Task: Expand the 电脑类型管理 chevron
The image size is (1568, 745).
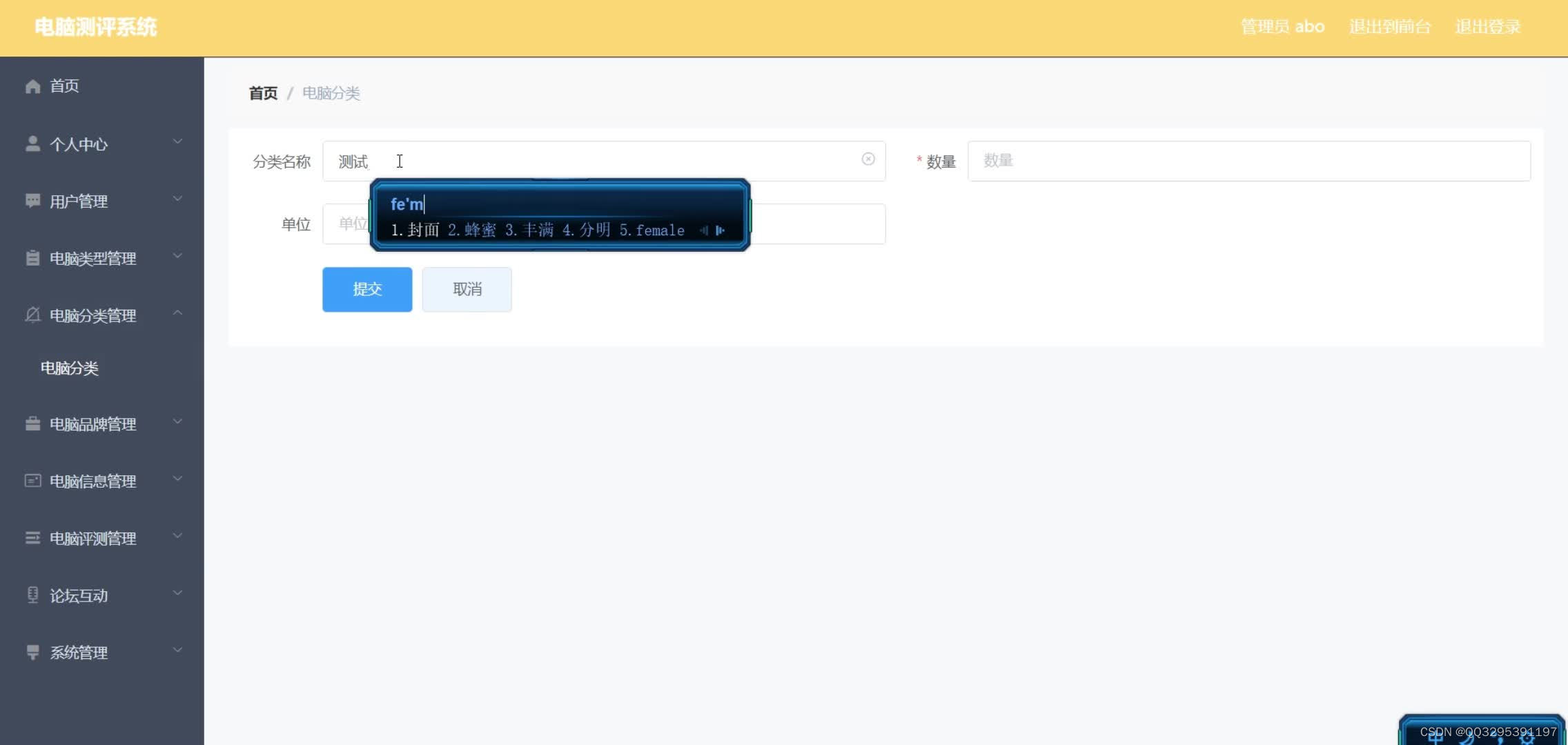Action: point(177,256)
